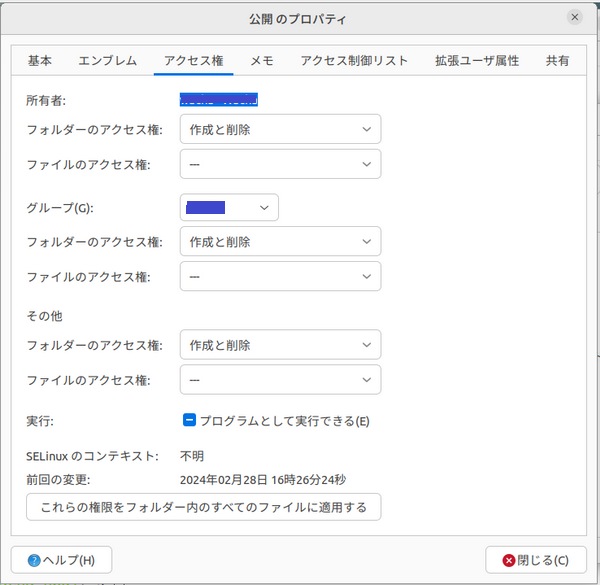Viewport: 600px width, 585px height.
Task: Toggle the 'プログラムとして実行できる' checkbox
Action: point(189,421)
